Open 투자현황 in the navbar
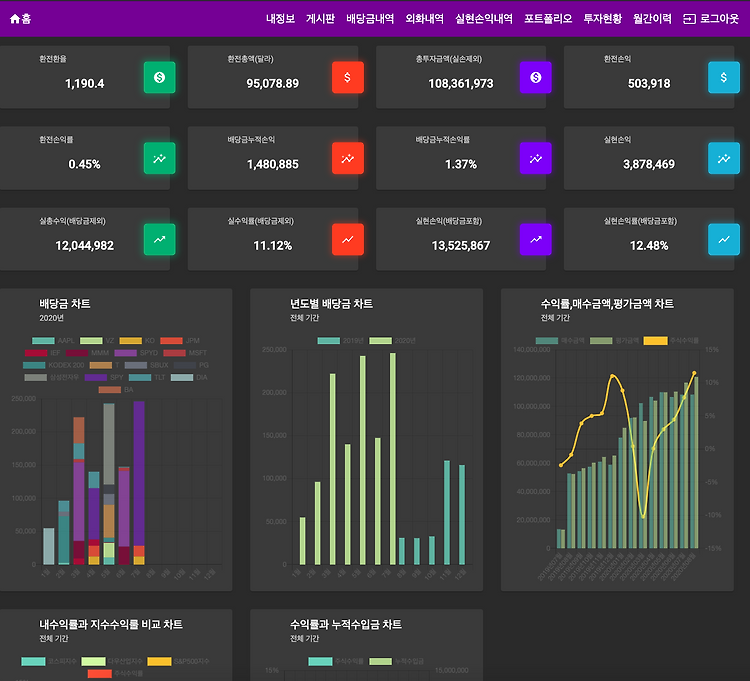The image size is (750, 681). [x=602, y=19]
